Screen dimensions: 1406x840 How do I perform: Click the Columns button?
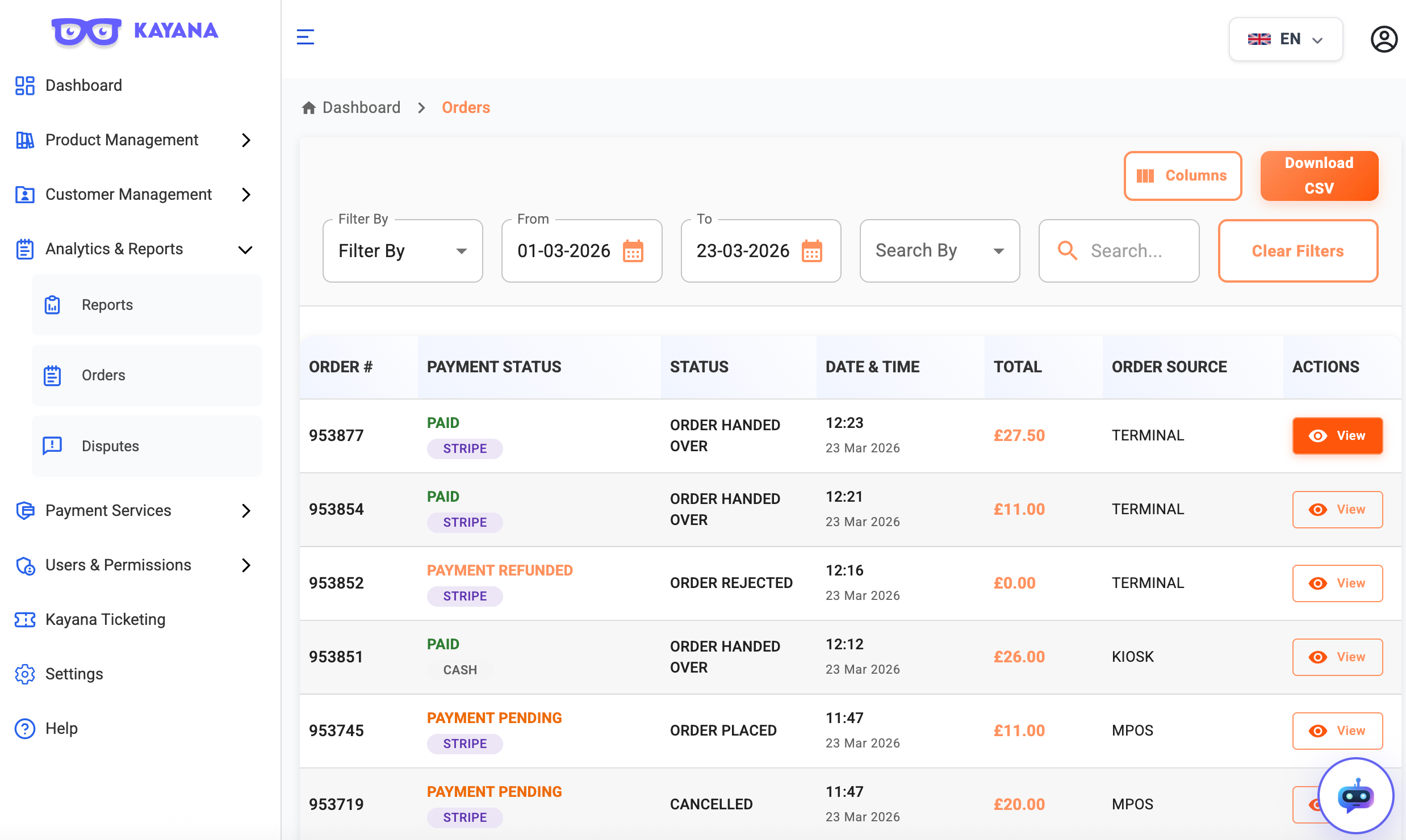(1183, 176)
